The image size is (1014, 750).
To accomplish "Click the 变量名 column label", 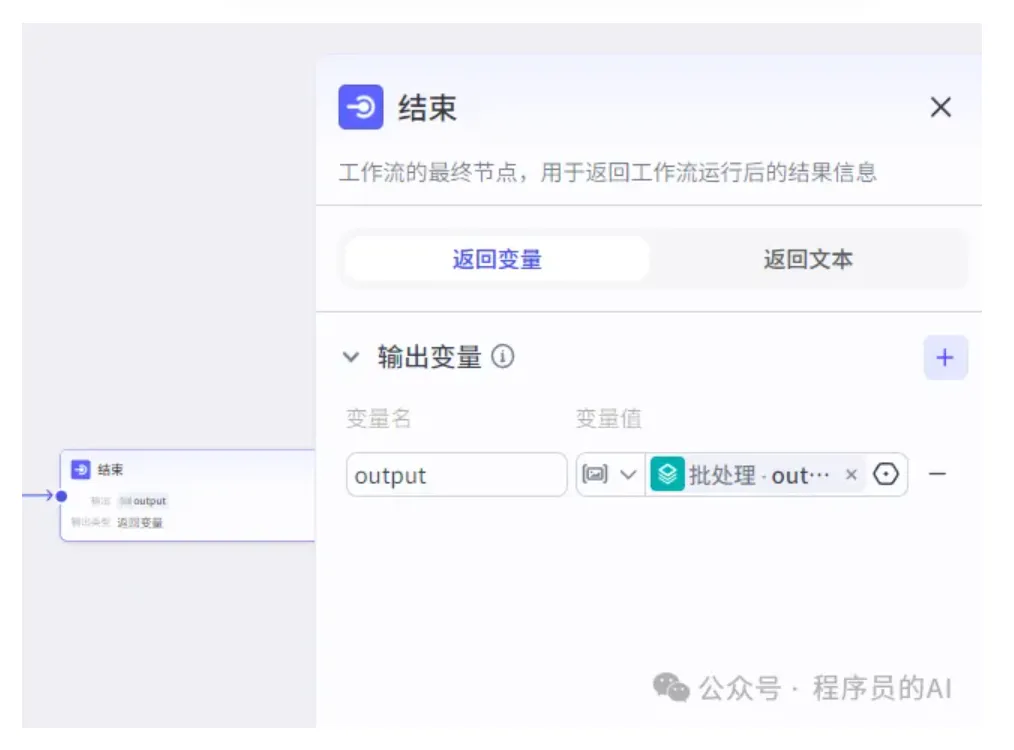I will tap(378, 418).
